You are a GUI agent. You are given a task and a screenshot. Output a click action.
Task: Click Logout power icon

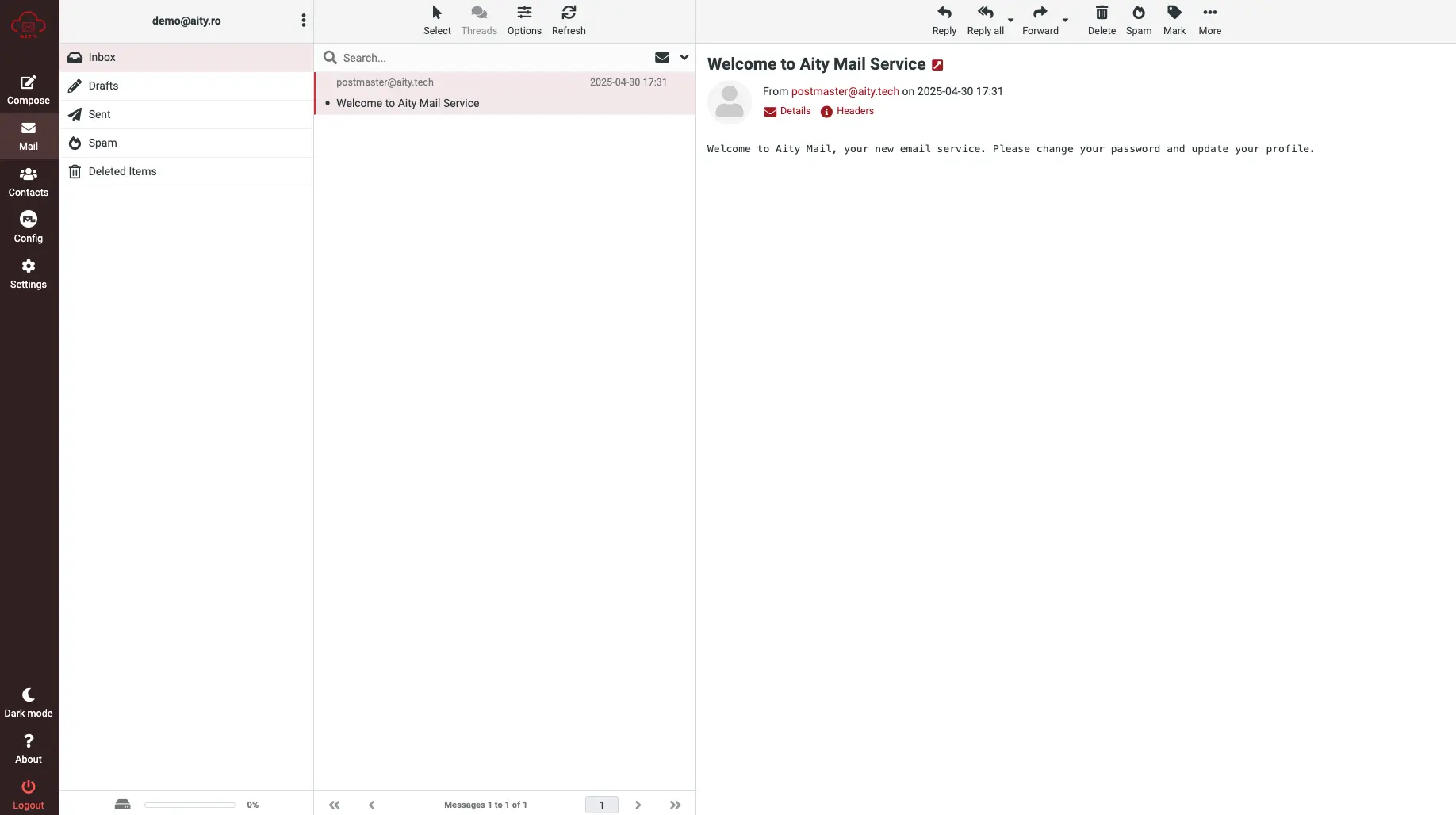click(29, 794)
